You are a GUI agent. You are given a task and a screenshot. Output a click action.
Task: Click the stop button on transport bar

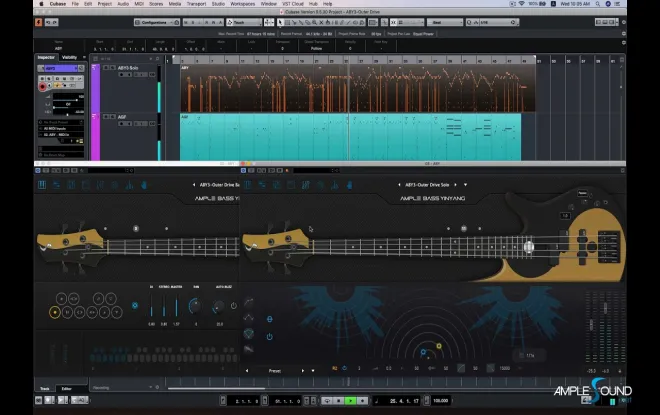338,401
